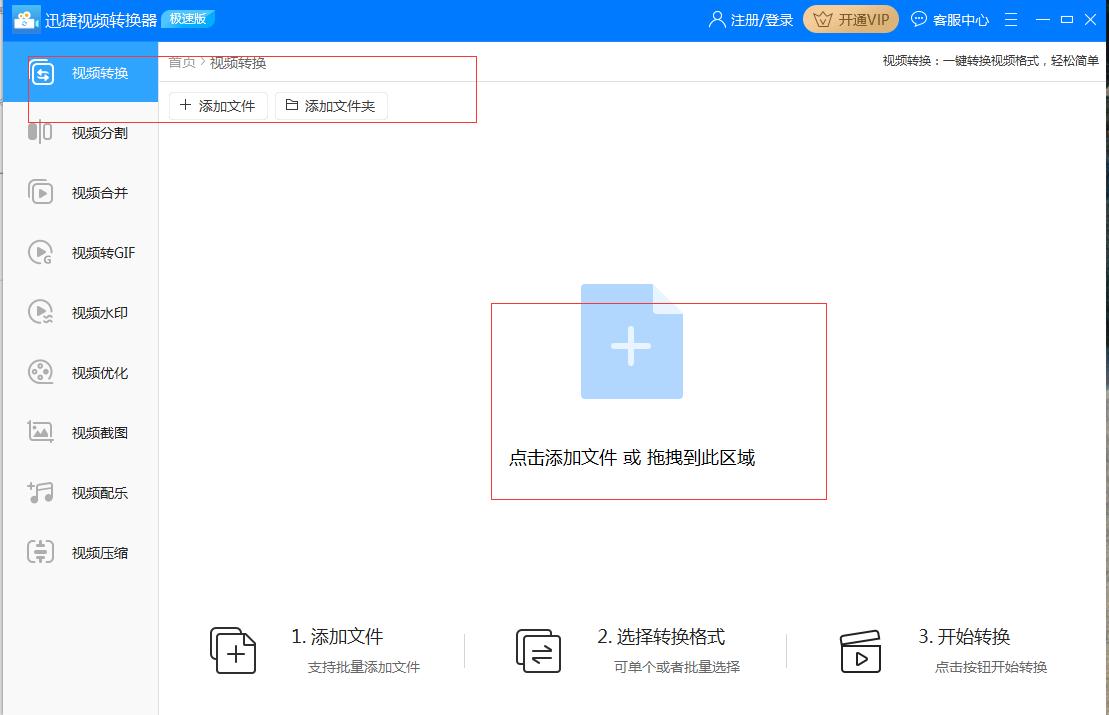Open the 视频压缩 feature
Image resolution: width=1109 pixels, height=715 pixels.
[80, 552]
